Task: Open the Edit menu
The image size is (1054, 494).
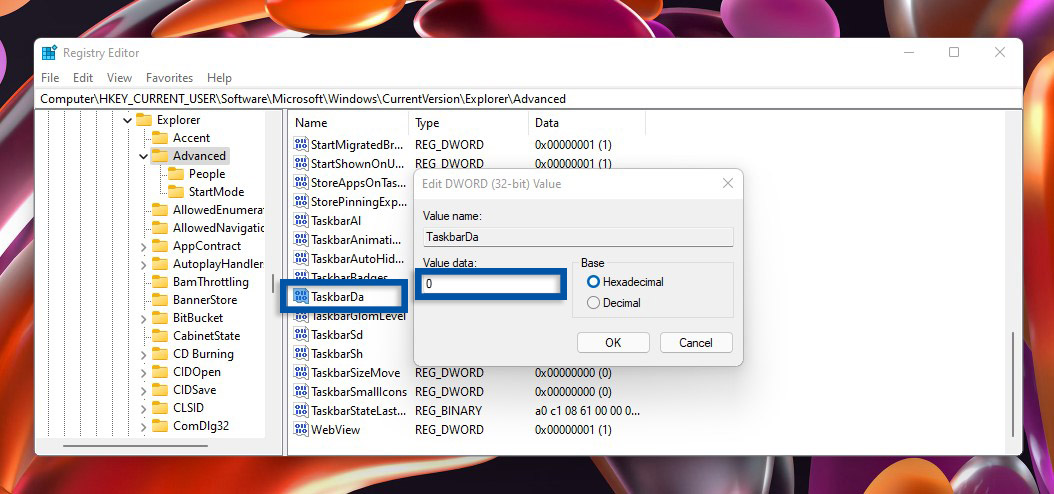Action: point(83,78)
